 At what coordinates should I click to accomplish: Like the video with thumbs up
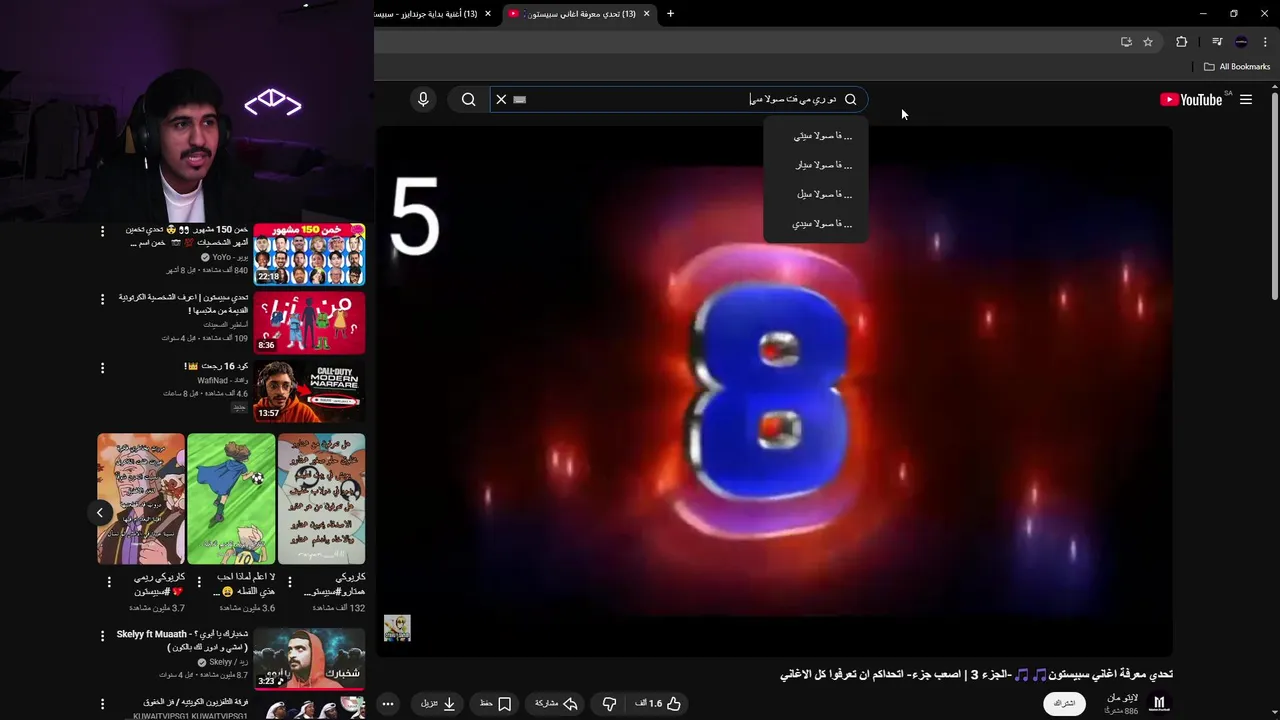click(658, 704)
